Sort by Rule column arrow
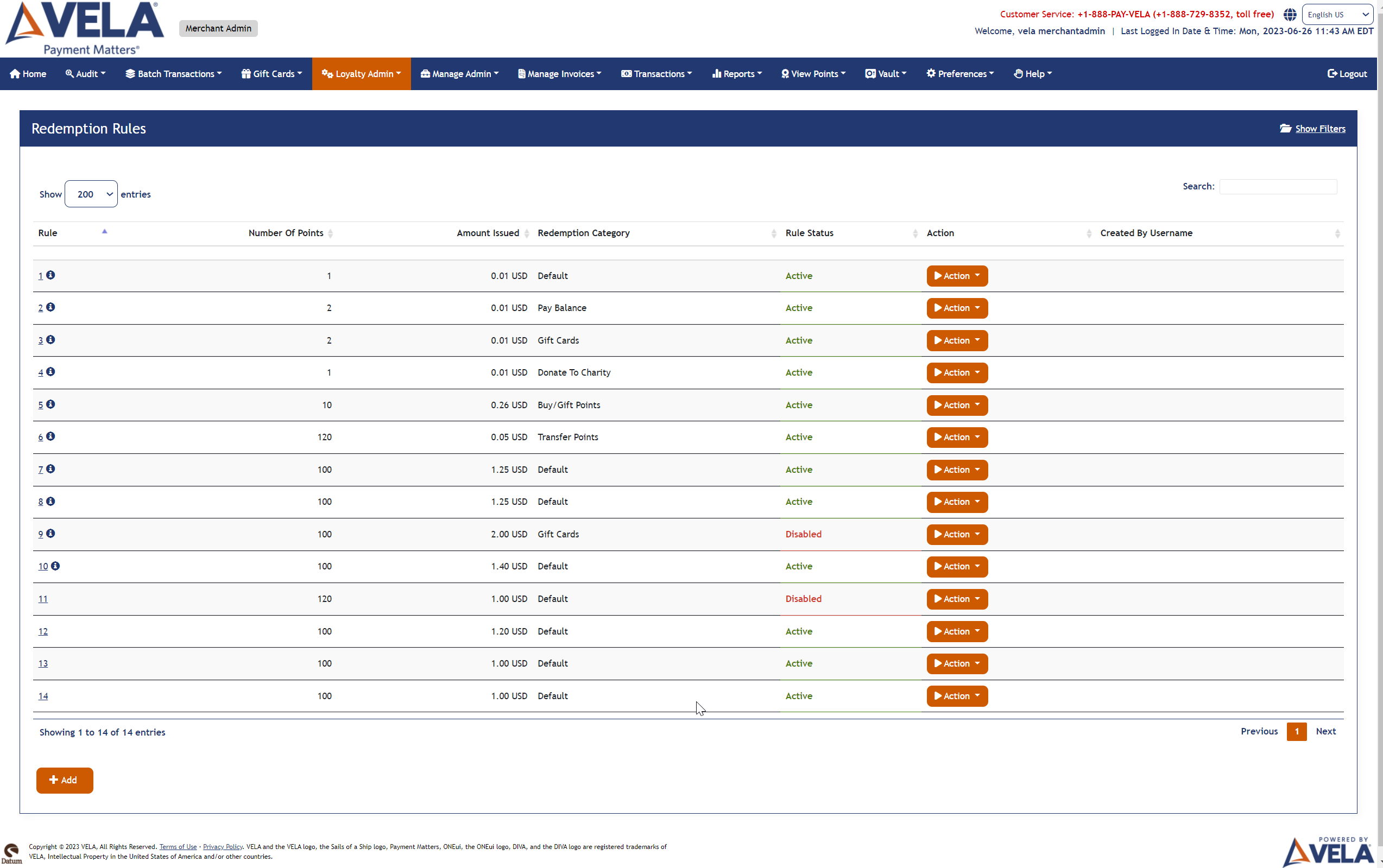The width and height of the screenshot is (1383, 868). click(104, 231)
